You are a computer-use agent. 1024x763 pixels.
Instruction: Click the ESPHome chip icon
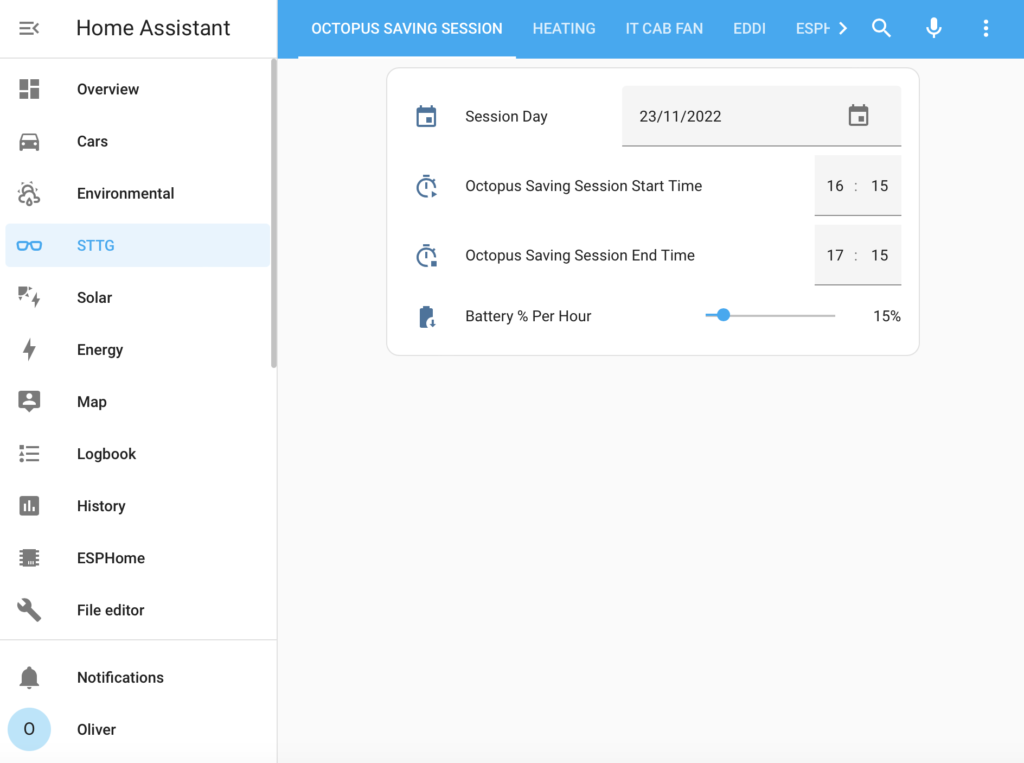click(x=29, y=558)
